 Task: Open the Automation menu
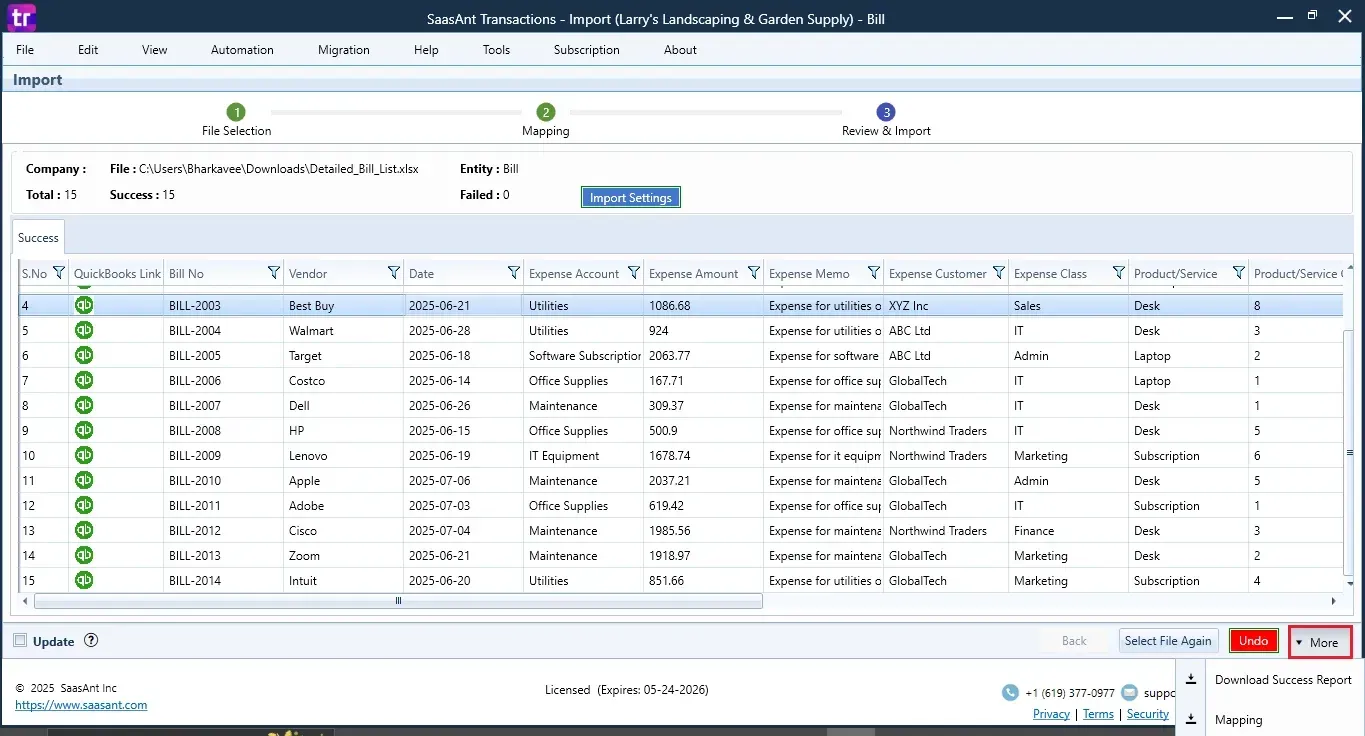[242, 50]
